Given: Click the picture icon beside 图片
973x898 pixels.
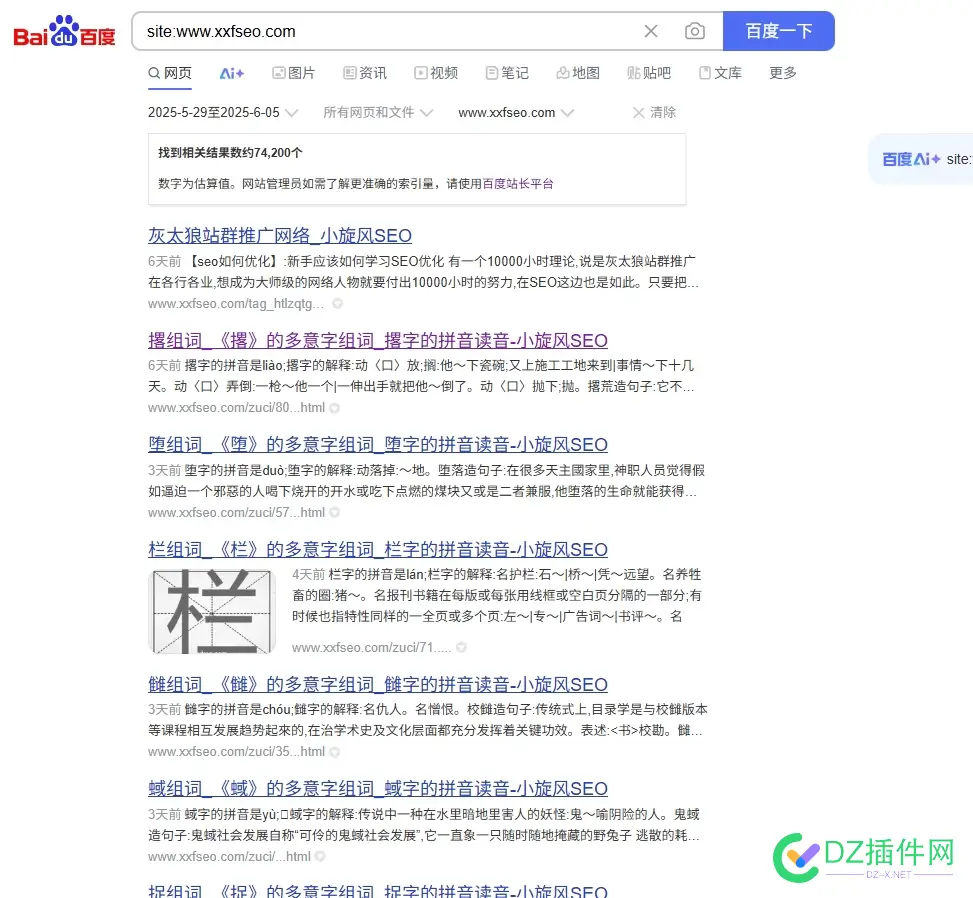Looking at the screenshot, I should click(279, 73).
